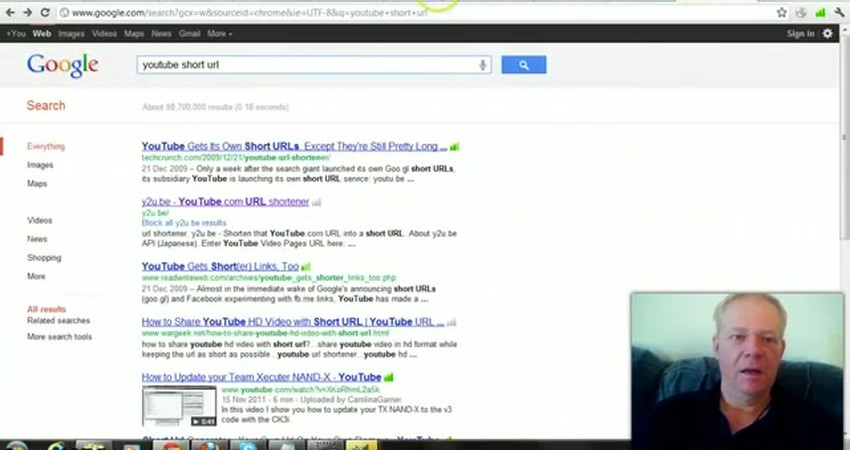Click the NAND-X video thumbnail
850x450 pixels.
pyautogui.click(x=178, y=405)
